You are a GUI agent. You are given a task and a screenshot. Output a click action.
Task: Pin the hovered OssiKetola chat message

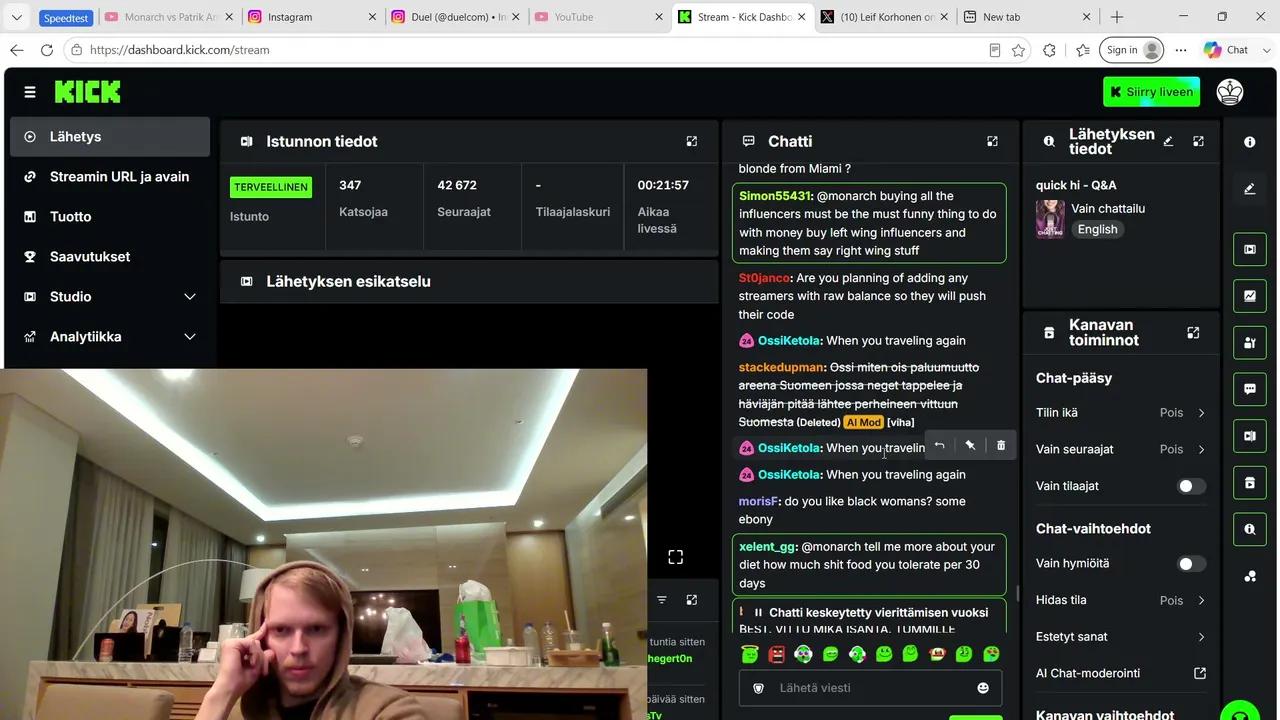pyautogui.click(x=970, y=446)
